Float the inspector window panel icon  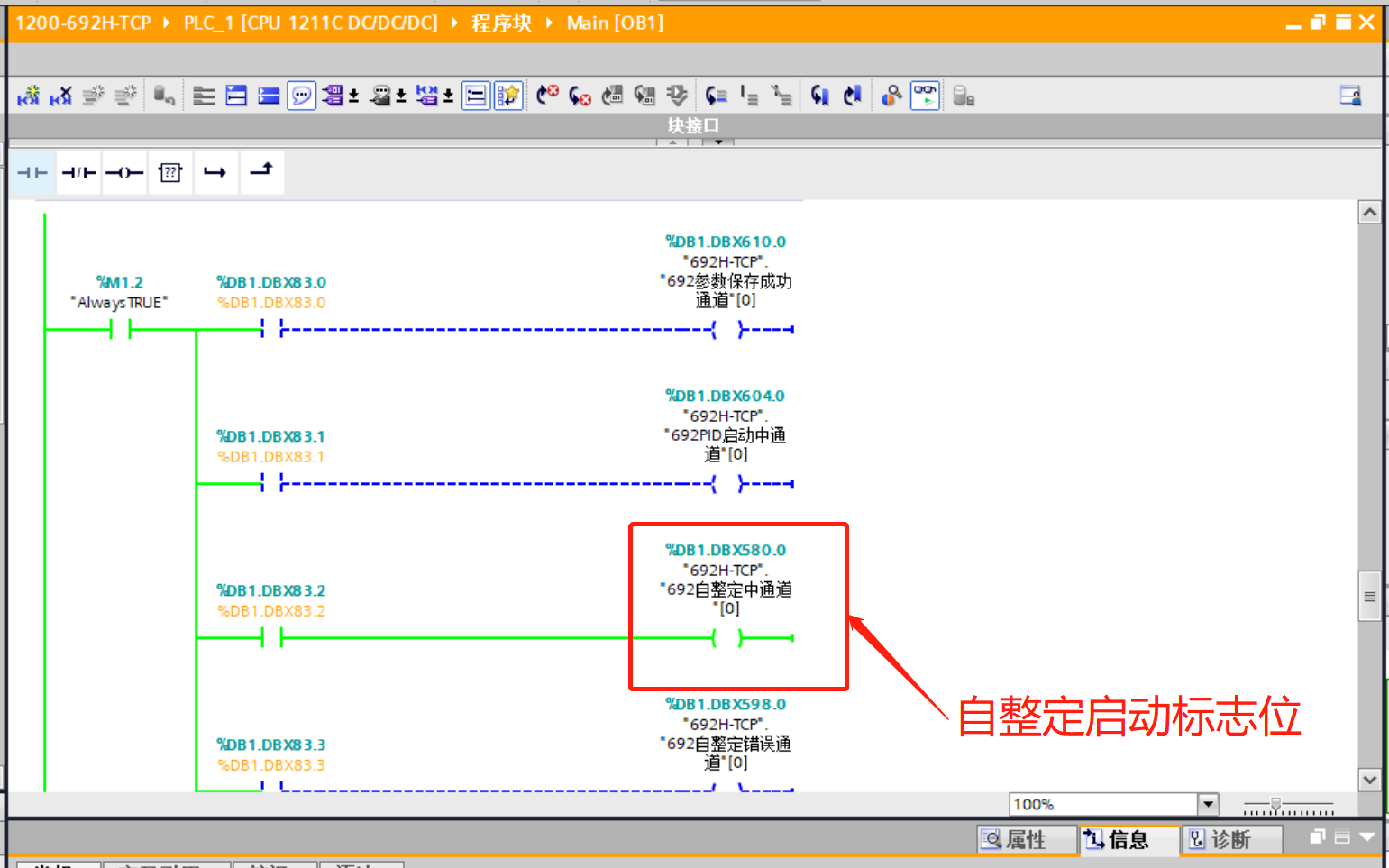[1317, 837]
